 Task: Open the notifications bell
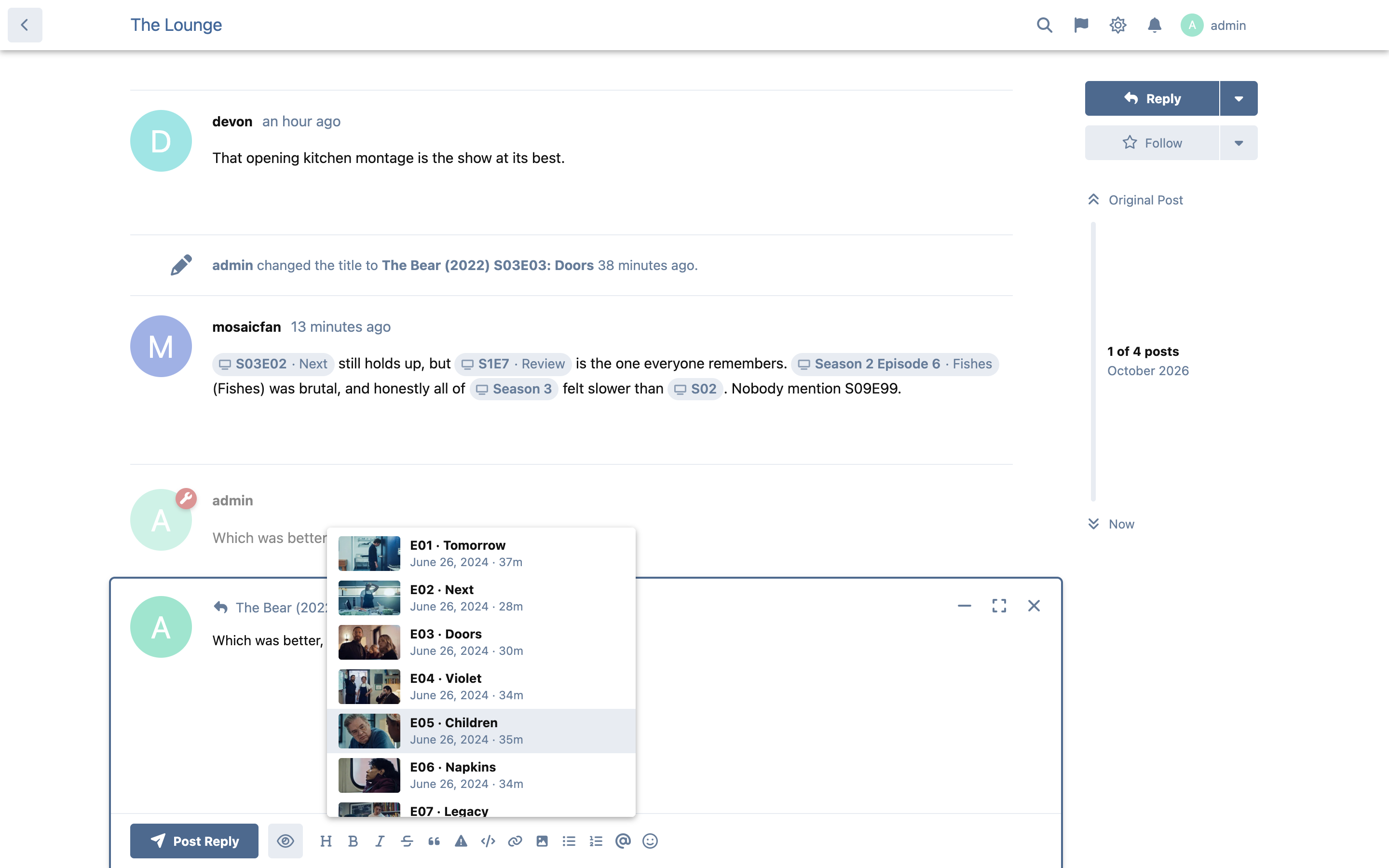tap(1154, 25)
